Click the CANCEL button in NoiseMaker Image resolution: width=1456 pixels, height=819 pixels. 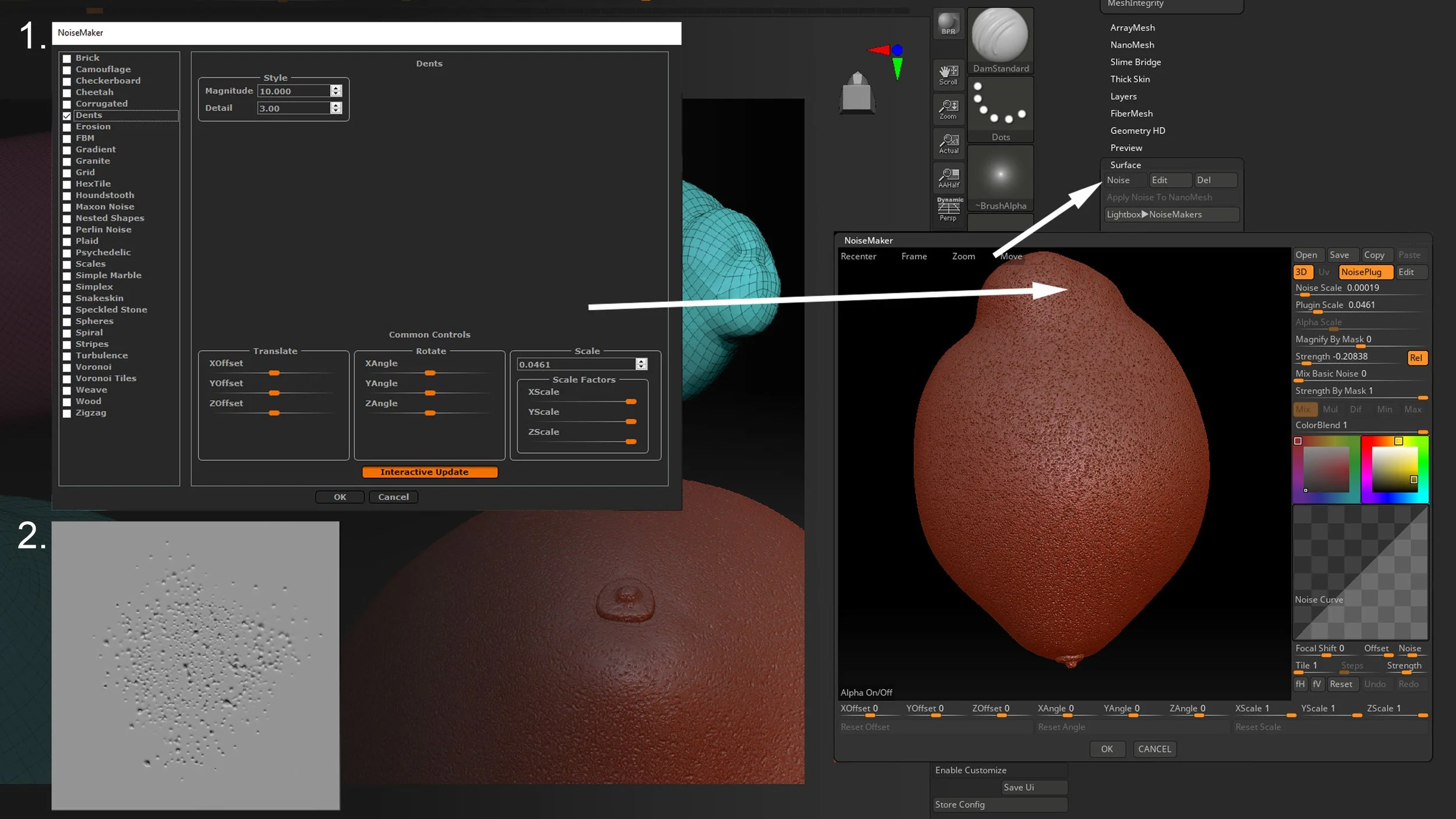[1154, 749]
